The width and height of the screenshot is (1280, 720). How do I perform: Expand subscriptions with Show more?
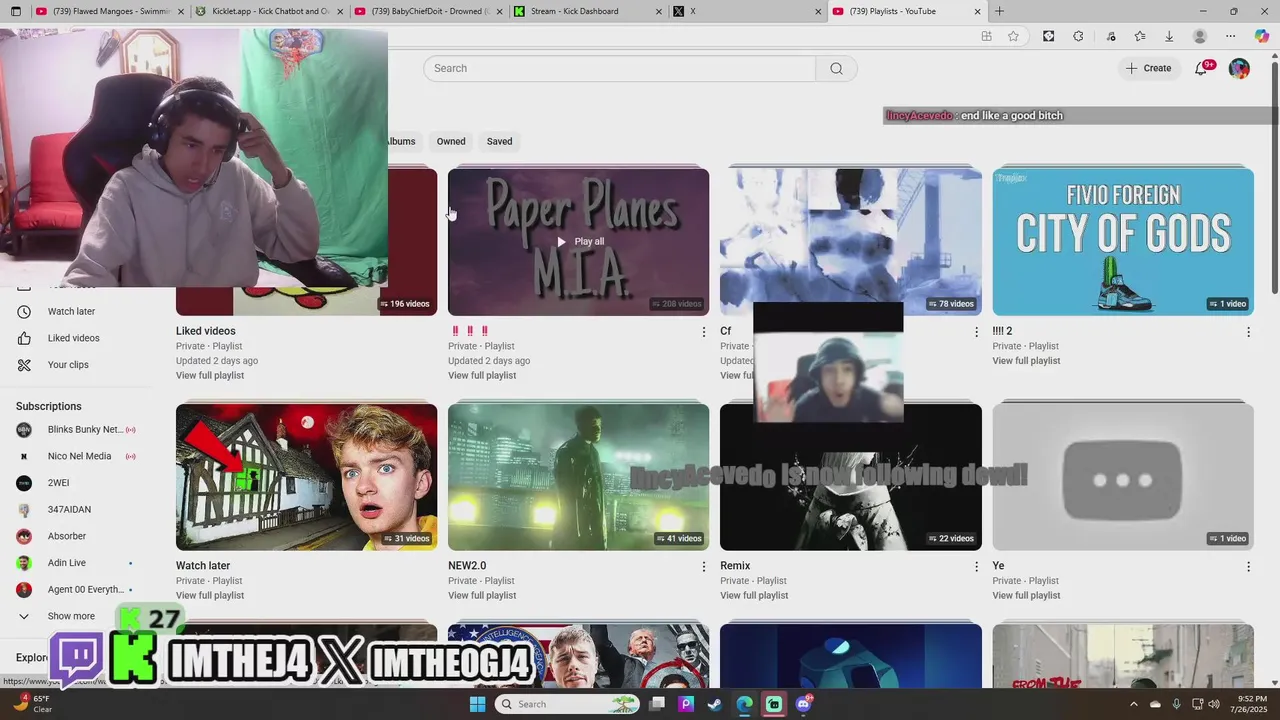coord(71,616)
